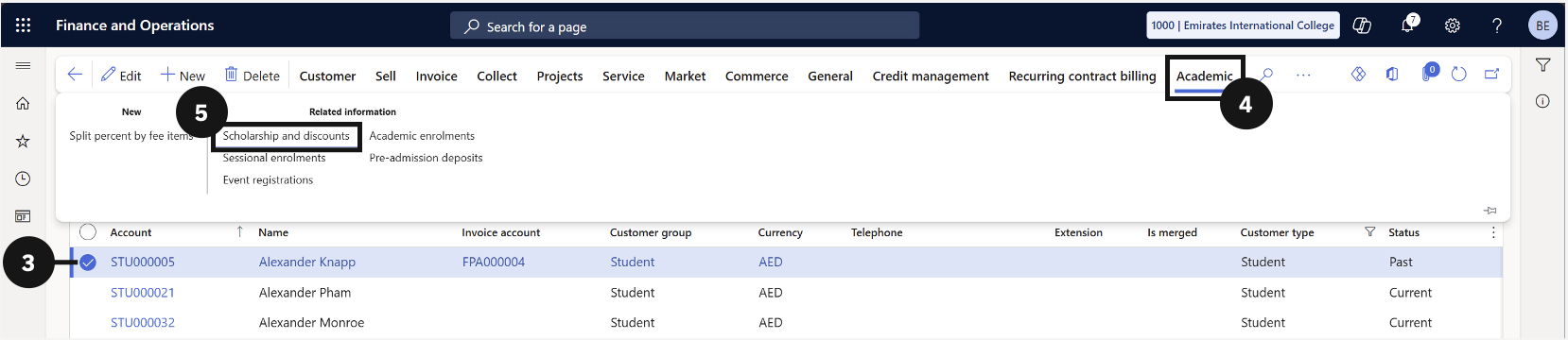Screen dimensions: 1568x340
Task: Open the BE user account avatar
Action: (x=1542, y=25)
